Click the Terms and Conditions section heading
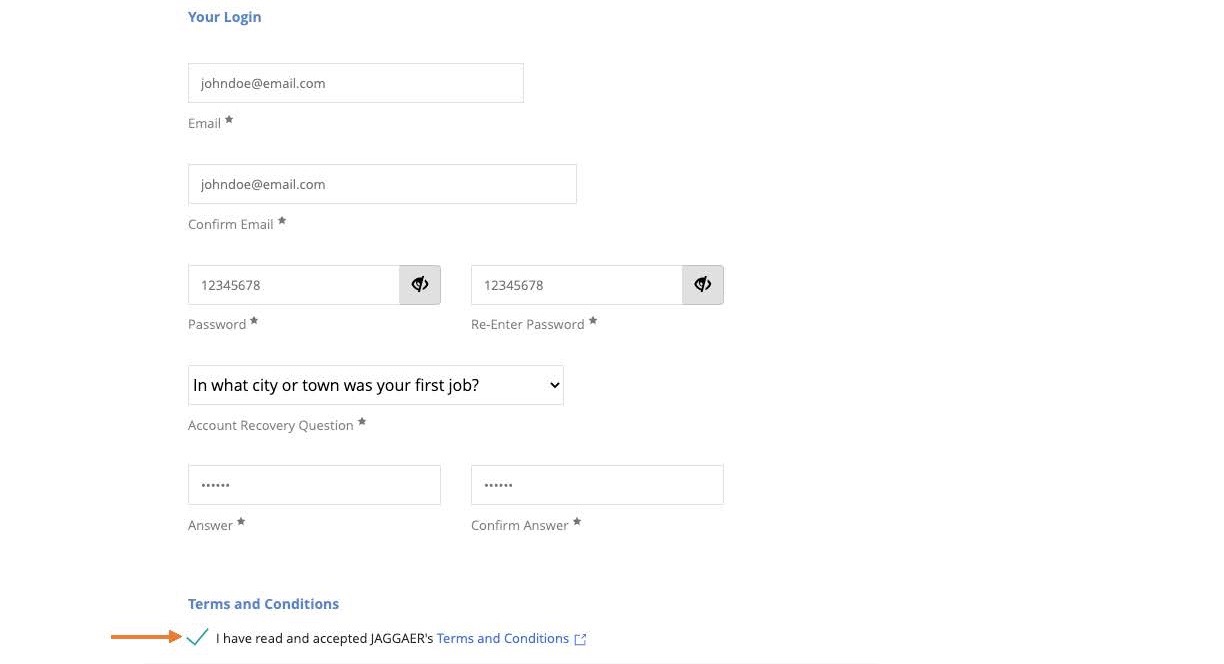Viewport: 1224px width, 664px height. (263, 604)
